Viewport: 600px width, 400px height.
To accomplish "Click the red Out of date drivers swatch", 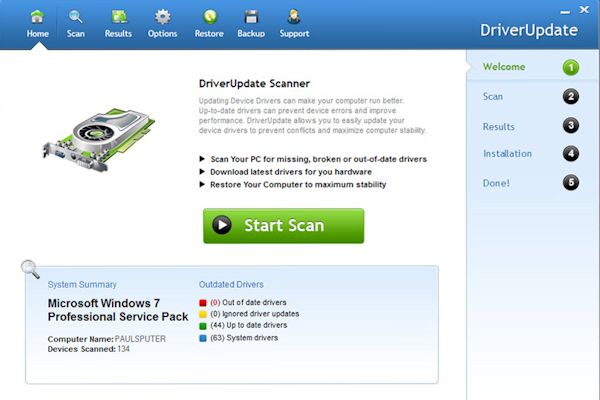I will coord(203,303).
